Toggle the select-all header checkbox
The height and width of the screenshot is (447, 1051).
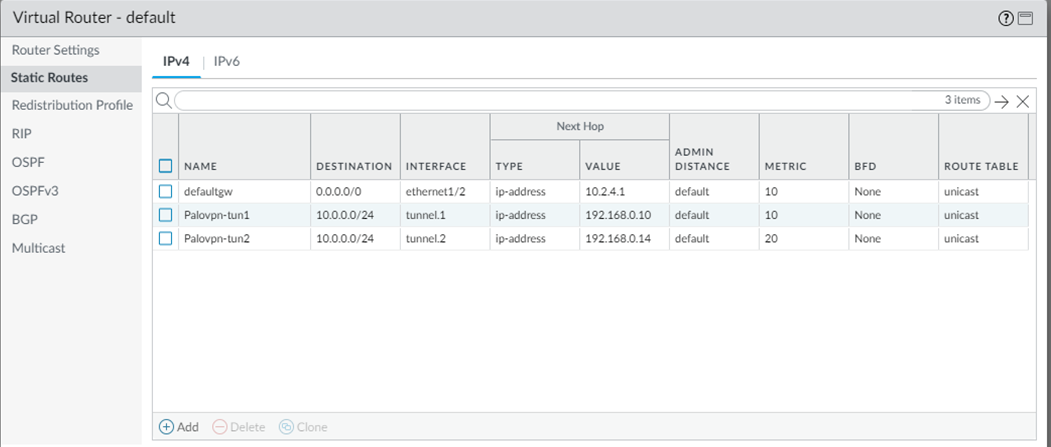[166, 166]
